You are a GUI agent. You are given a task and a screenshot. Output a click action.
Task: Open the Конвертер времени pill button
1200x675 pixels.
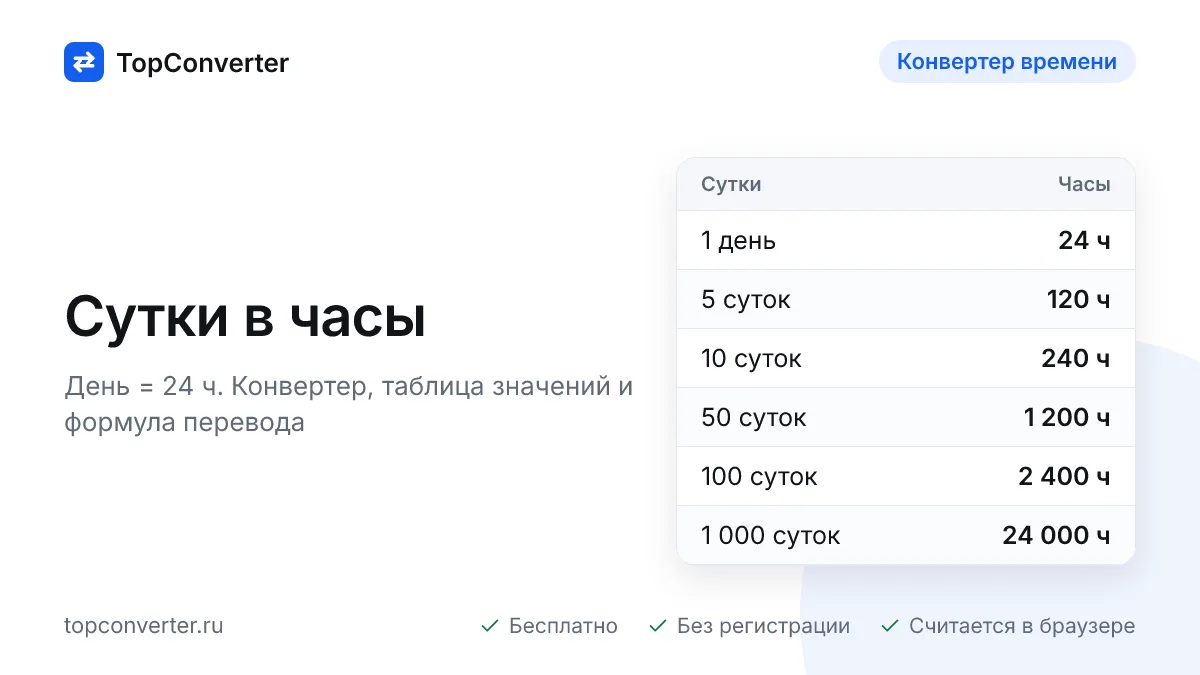pos(1007,61)
